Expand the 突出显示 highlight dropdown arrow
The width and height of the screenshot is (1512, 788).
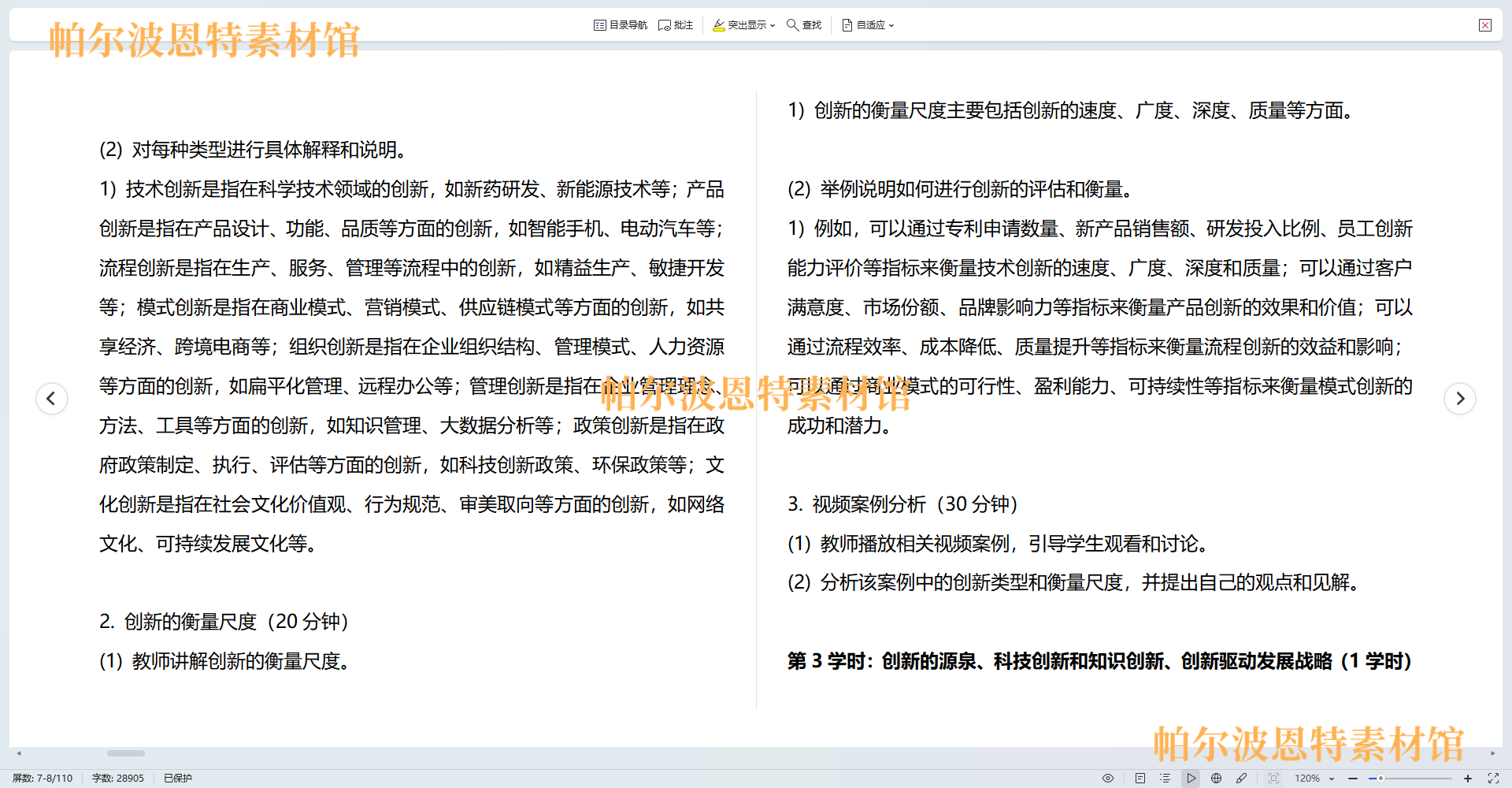coord(773,25)
